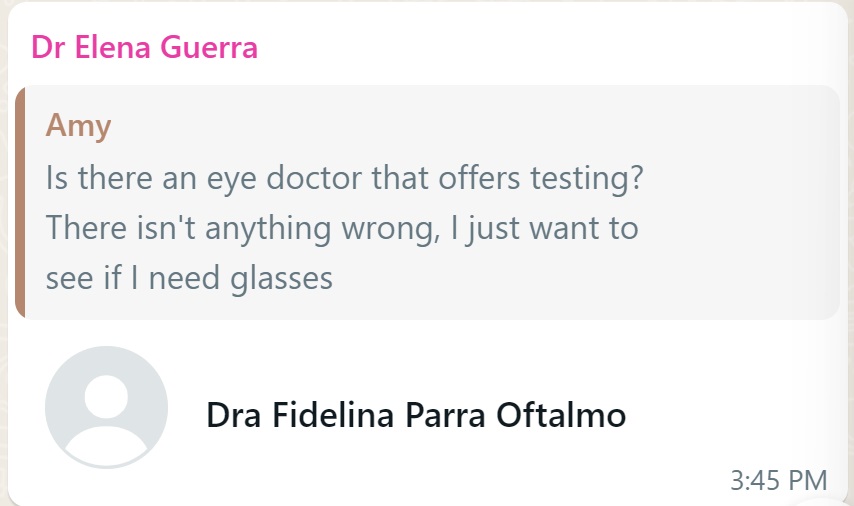Click quoted line 'Is there an eye doctor'
The image size is (854, 506).
(x=342, y=180)
